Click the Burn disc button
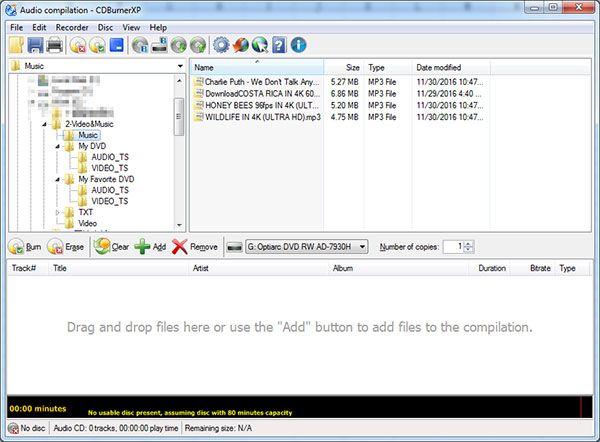Image resolution: width=600 pixels, height=442 pixels. pyautogui.click(x=25, y=246)
